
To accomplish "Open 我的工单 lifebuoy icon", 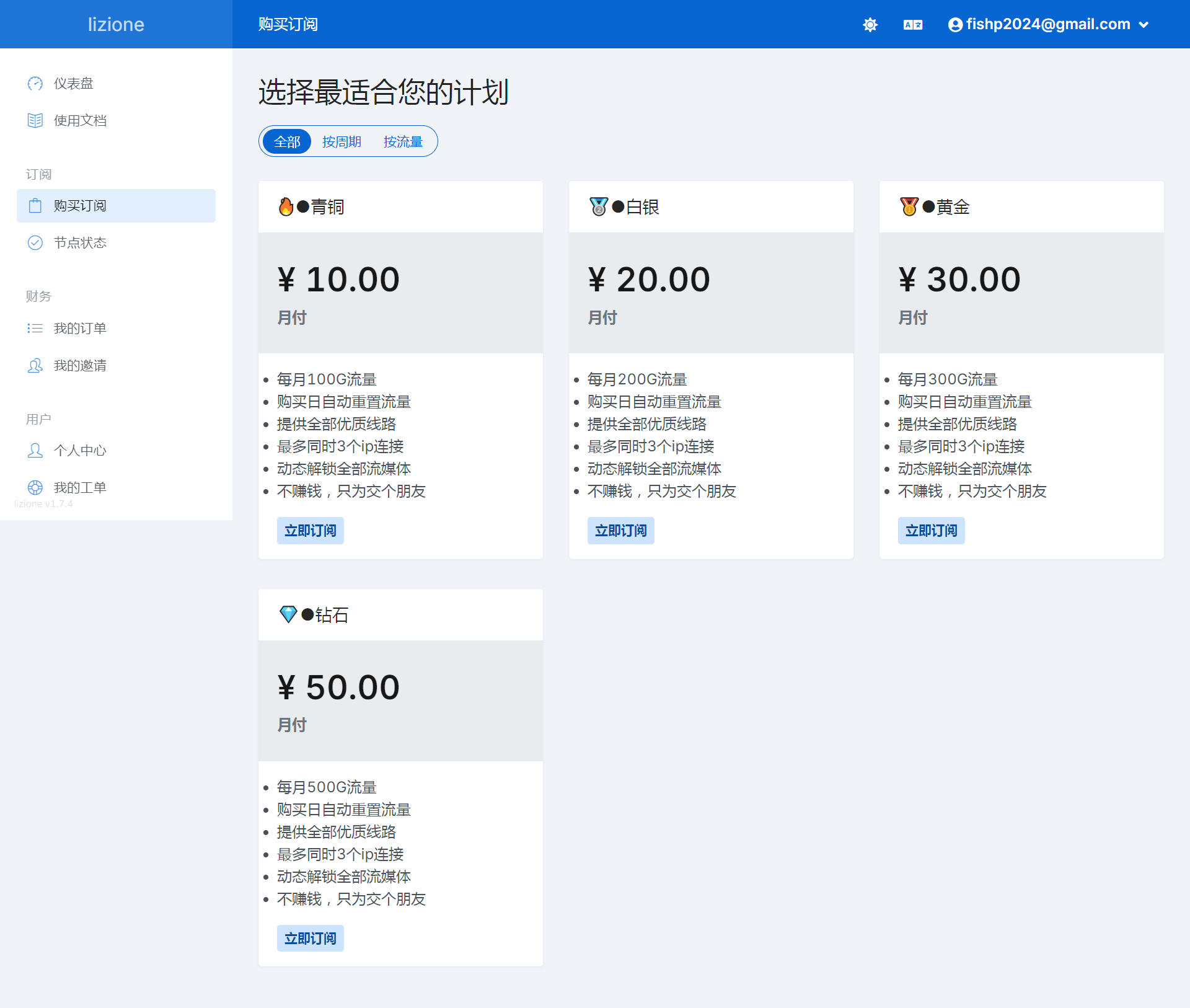I will 35,487.
